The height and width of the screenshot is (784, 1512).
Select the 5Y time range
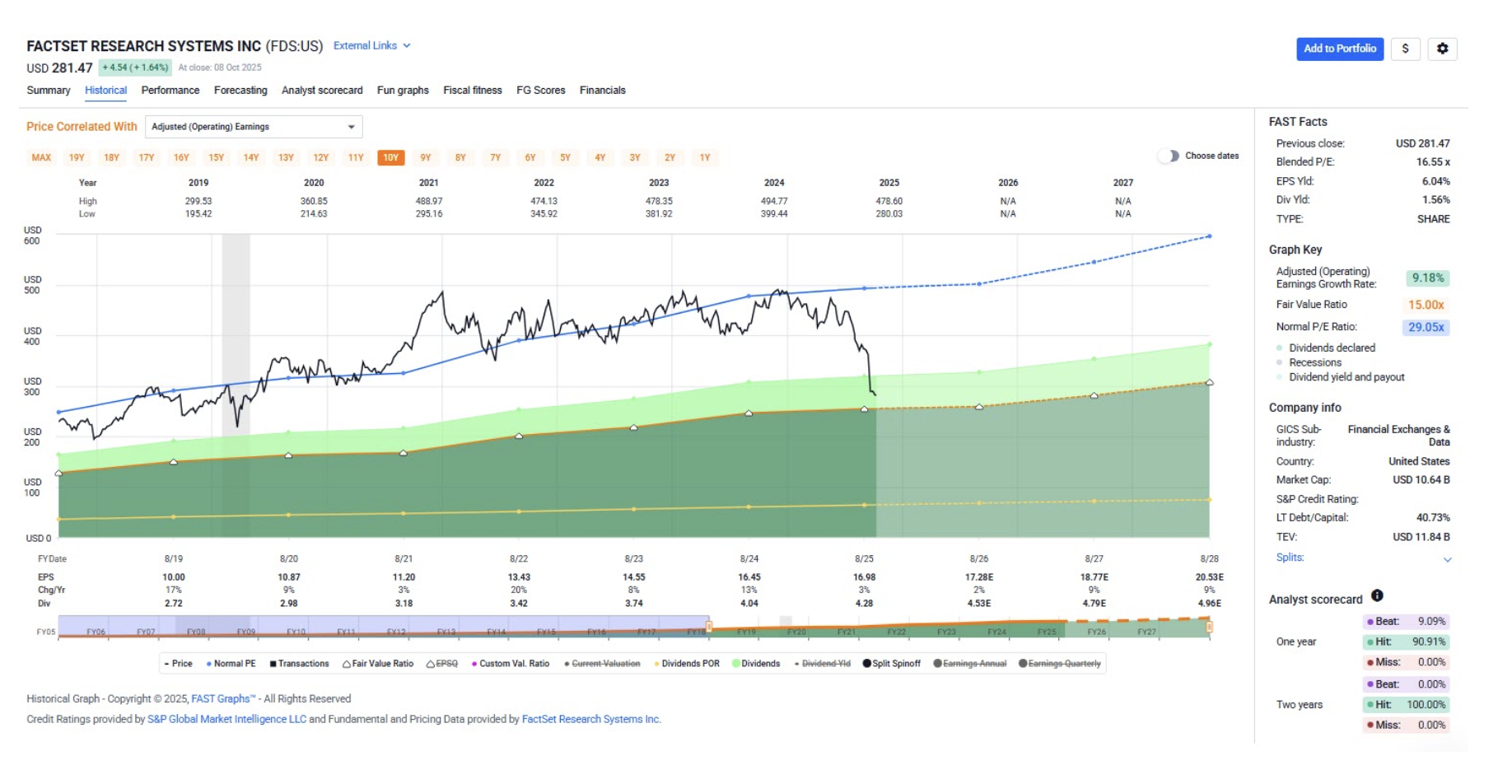pos(565,157)
